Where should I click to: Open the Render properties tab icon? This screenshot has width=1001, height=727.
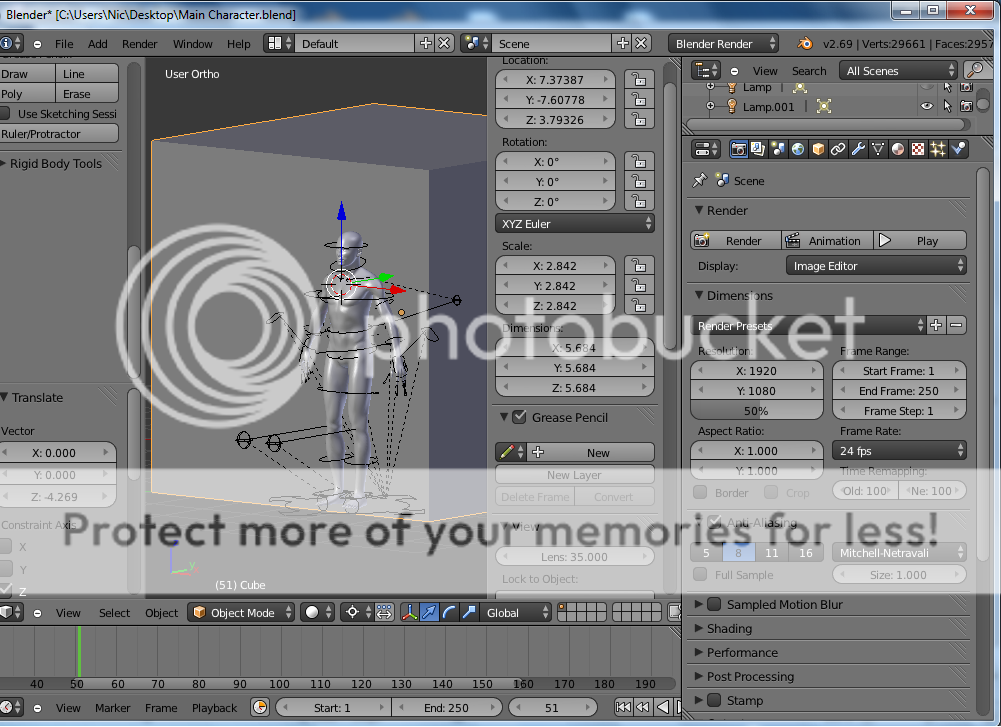coord(738,149)
